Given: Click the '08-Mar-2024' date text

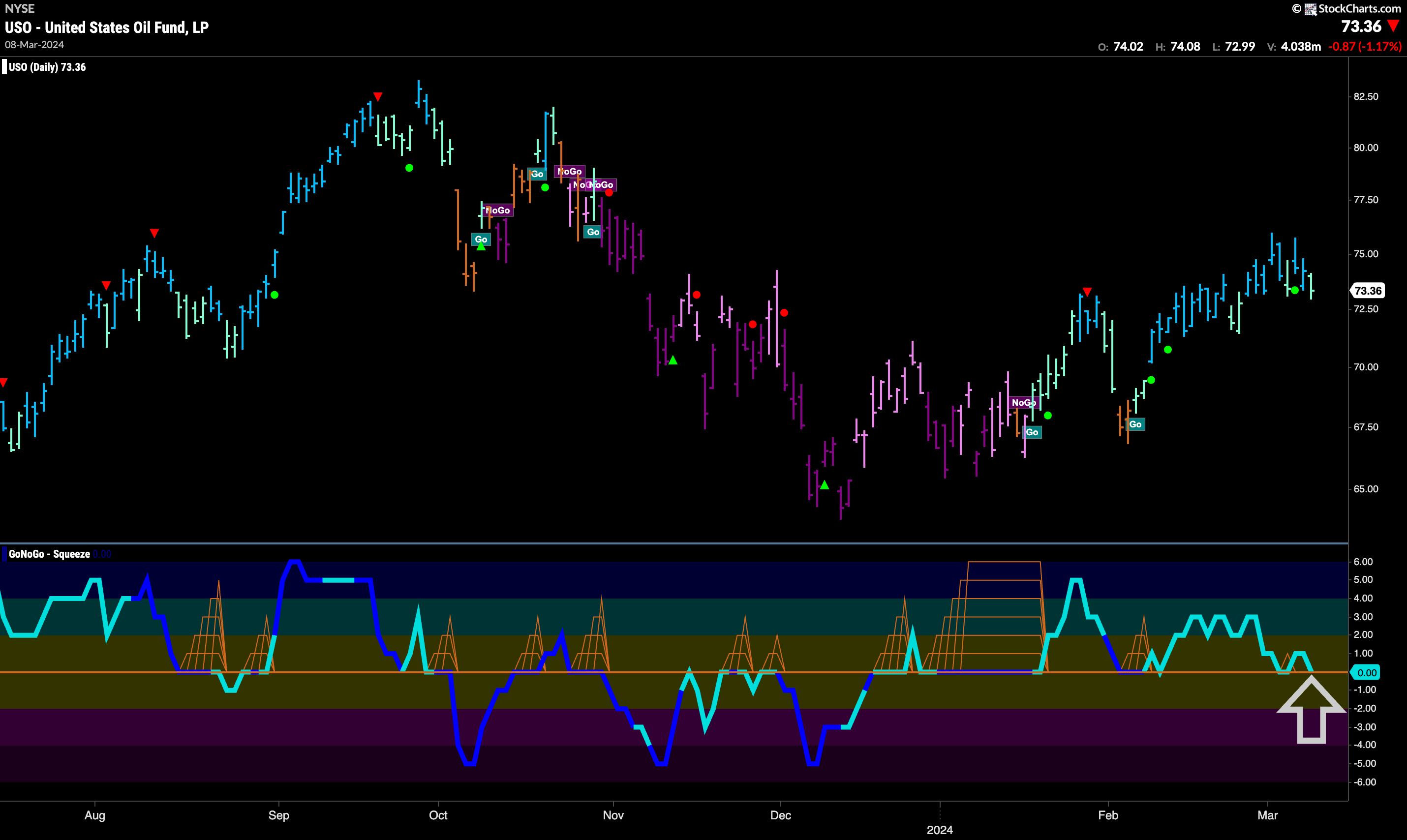Looking at the screenshot, I should [34, 45].
